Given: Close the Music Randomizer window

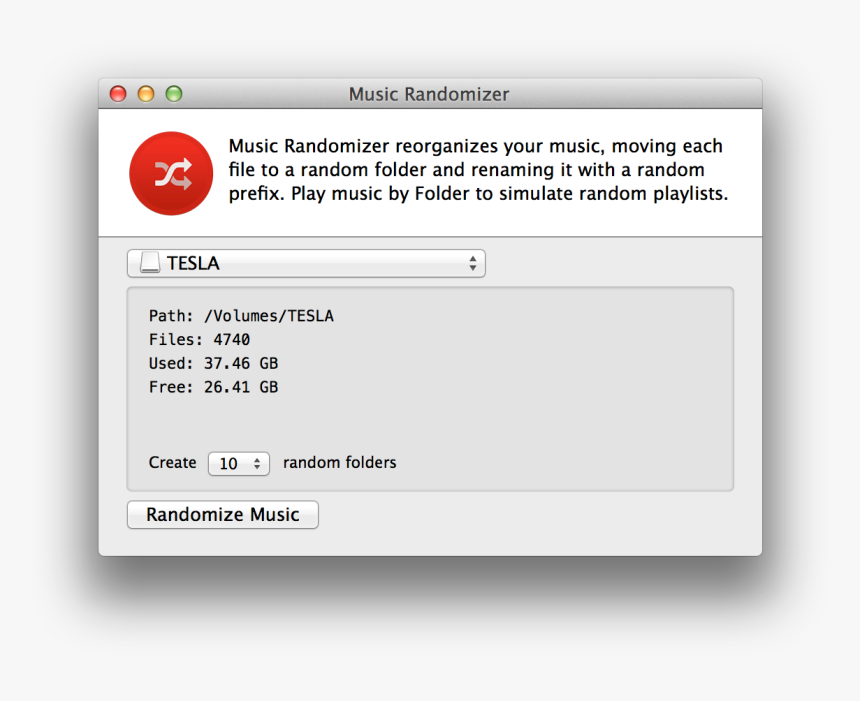Looking at the screenshot, I should (x=118, y=94).
